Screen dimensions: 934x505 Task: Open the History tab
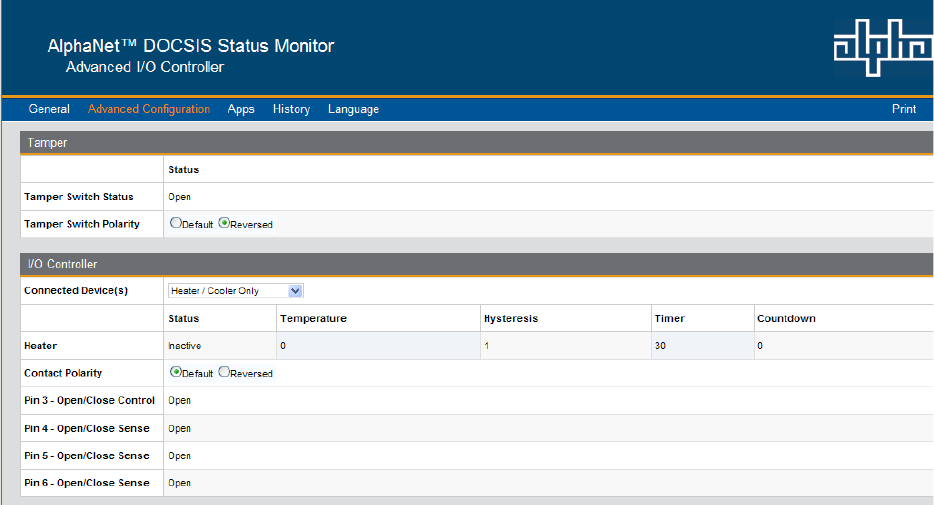tap(291, 109)
